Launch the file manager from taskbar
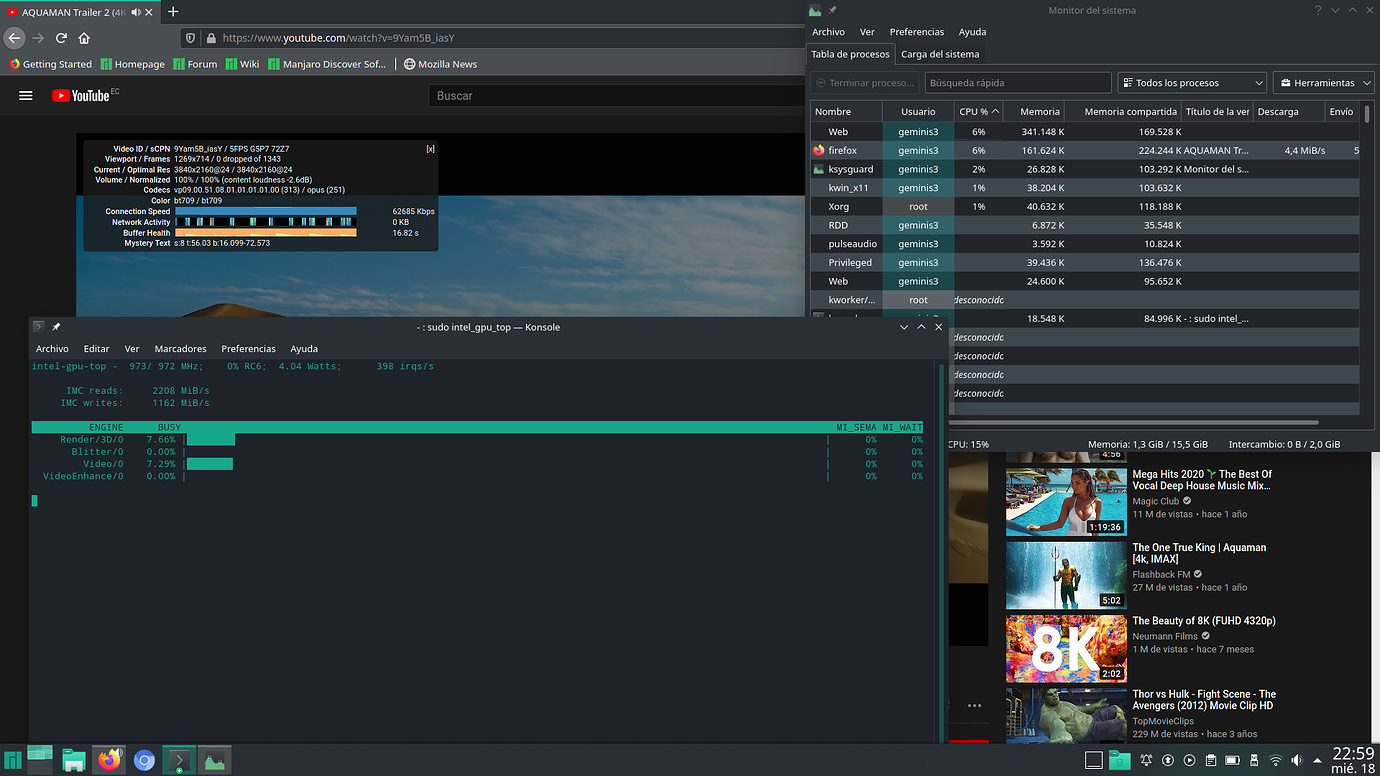Image resolution: width=1380 pixels, height=776 pixels. click(x=73, y=761)
